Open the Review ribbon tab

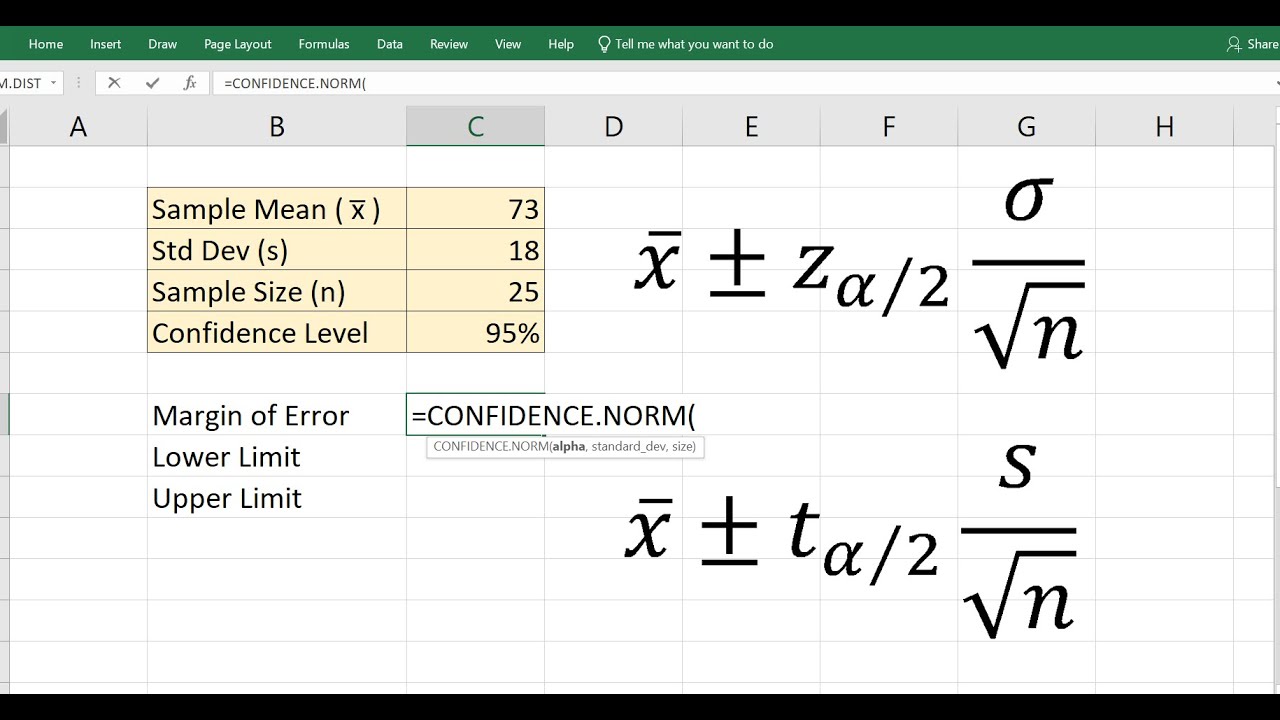(449, 44)
